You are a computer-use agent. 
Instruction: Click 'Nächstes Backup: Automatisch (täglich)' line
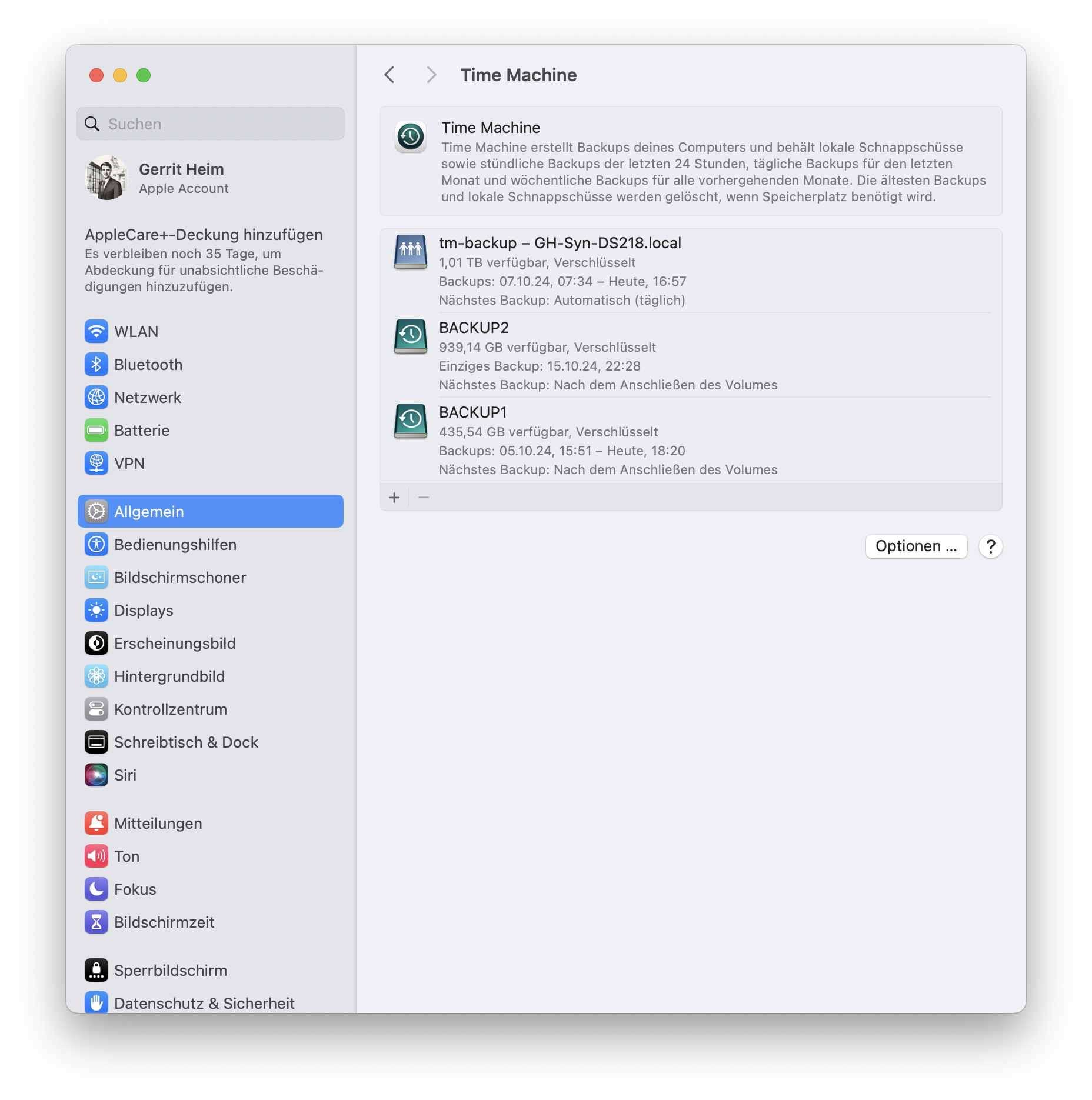coord(562,300)
